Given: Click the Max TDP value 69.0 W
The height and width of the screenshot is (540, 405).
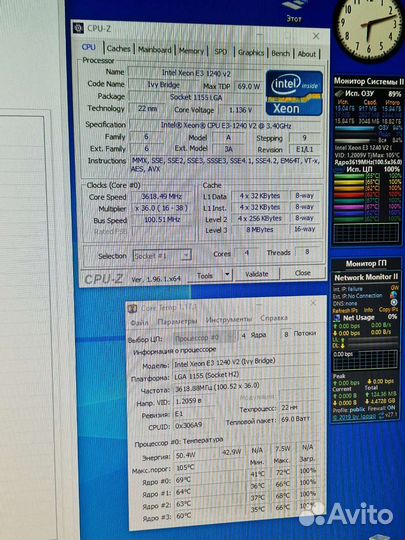Looking at the screenshot, I should [248, 86].
